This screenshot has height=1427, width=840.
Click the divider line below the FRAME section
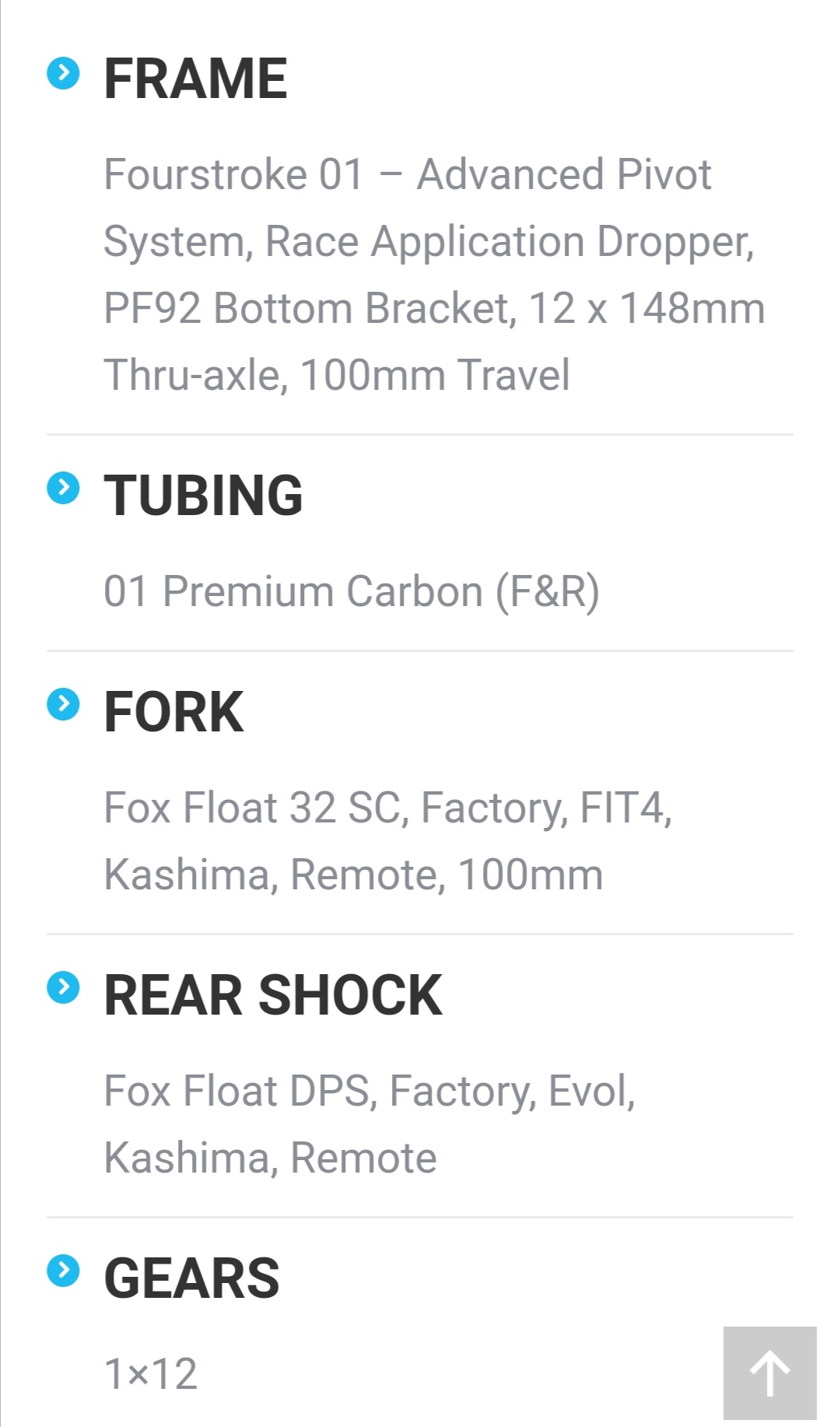(420, 434)
